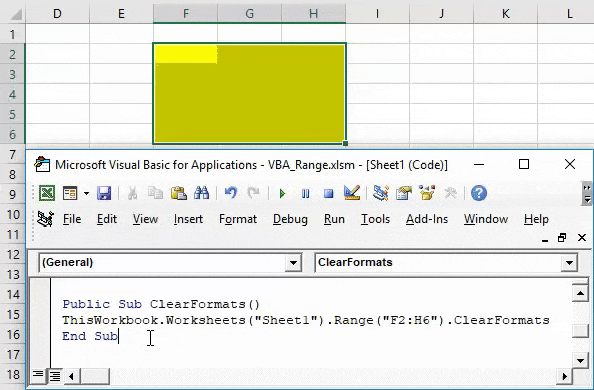Click the olive-filled cell G4
Viewport: 594px width, 390px height.
coord(249,94)
